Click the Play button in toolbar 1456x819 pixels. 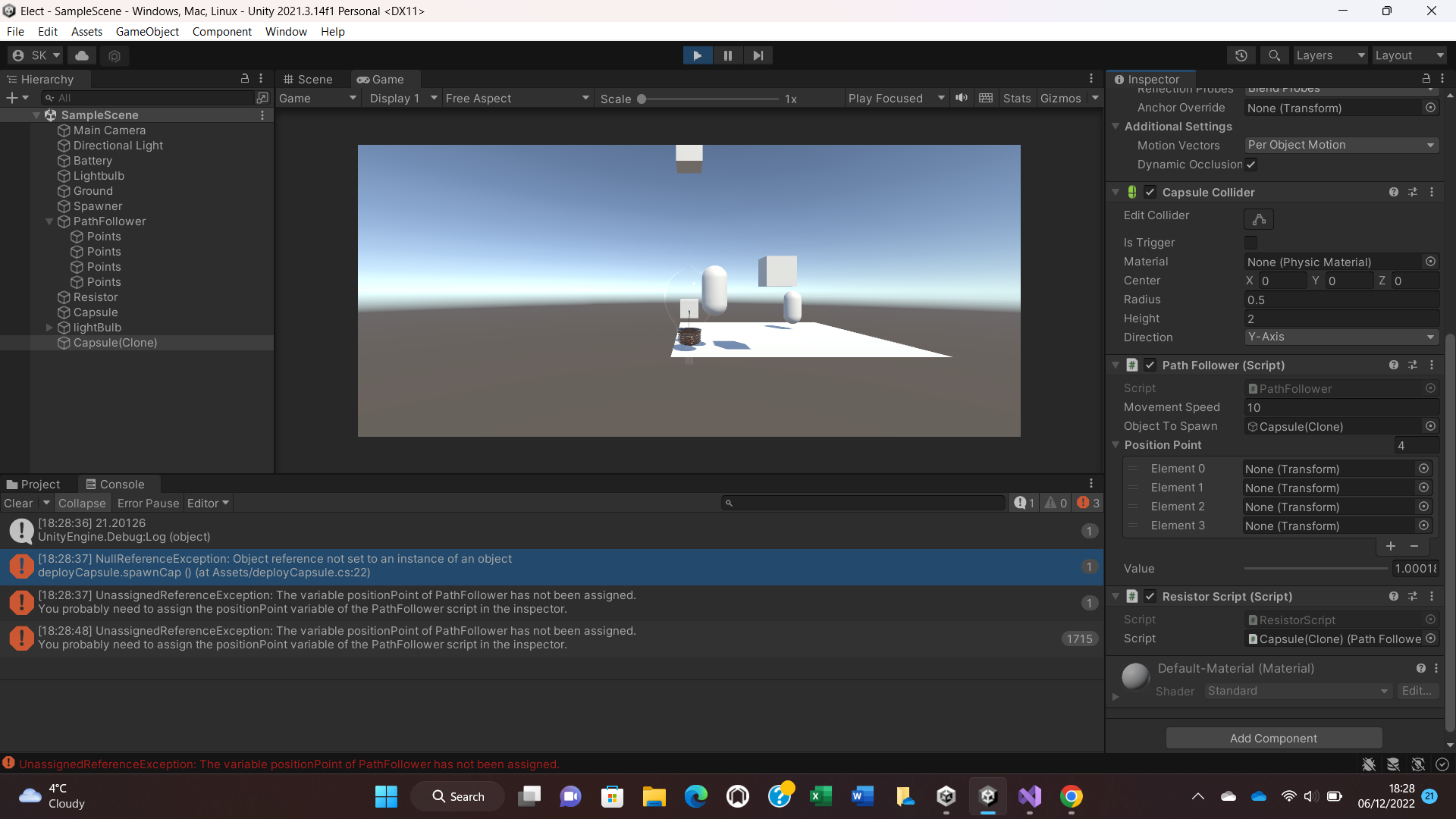tap(697, 55)
